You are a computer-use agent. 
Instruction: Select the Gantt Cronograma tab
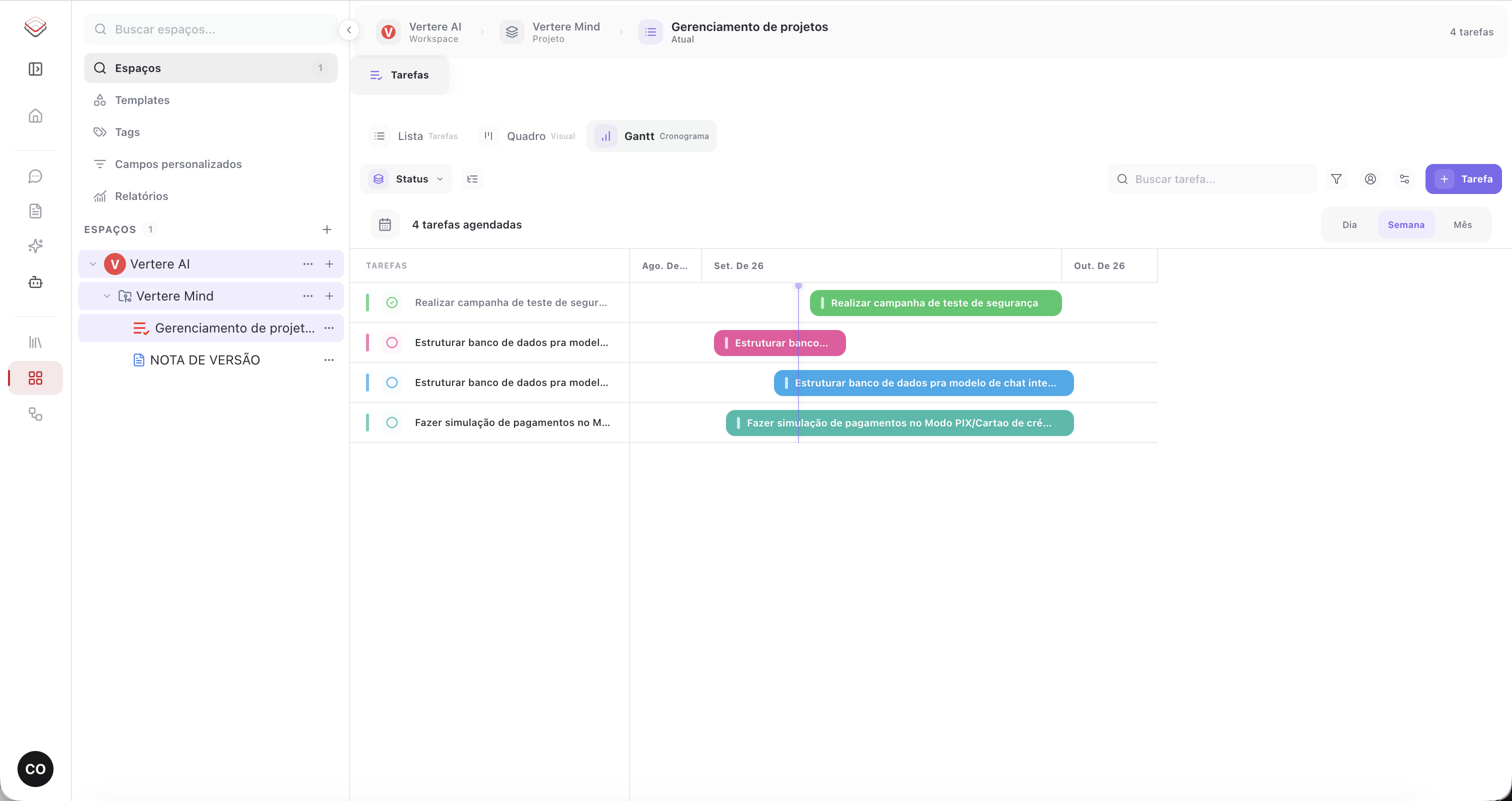(651, 136)
